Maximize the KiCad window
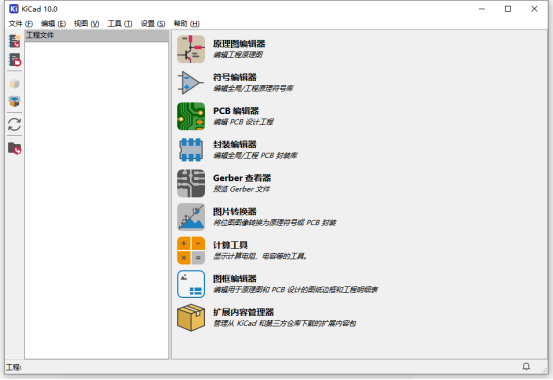 pyautogui.click(x=508, y=9)
